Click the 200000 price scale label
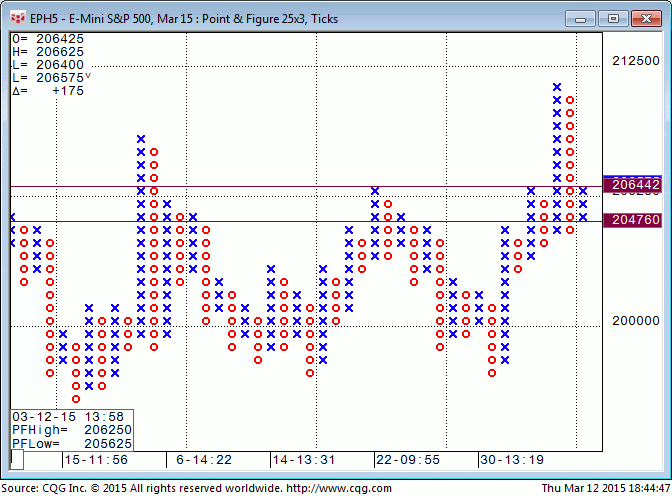Viewport: 672px width, 496px height. 636,321
